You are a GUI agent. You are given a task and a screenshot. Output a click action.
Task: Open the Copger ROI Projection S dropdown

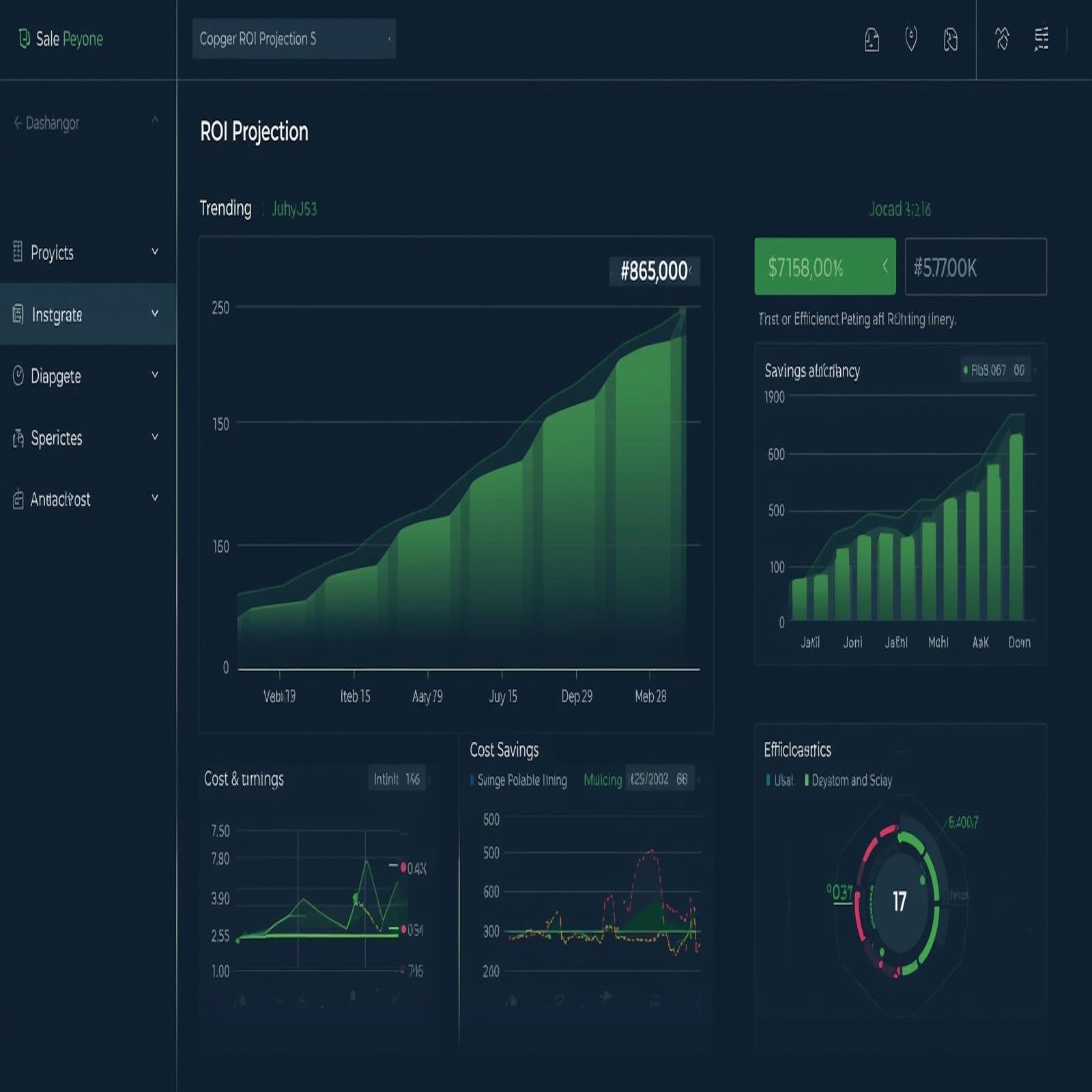coord(293,39)
